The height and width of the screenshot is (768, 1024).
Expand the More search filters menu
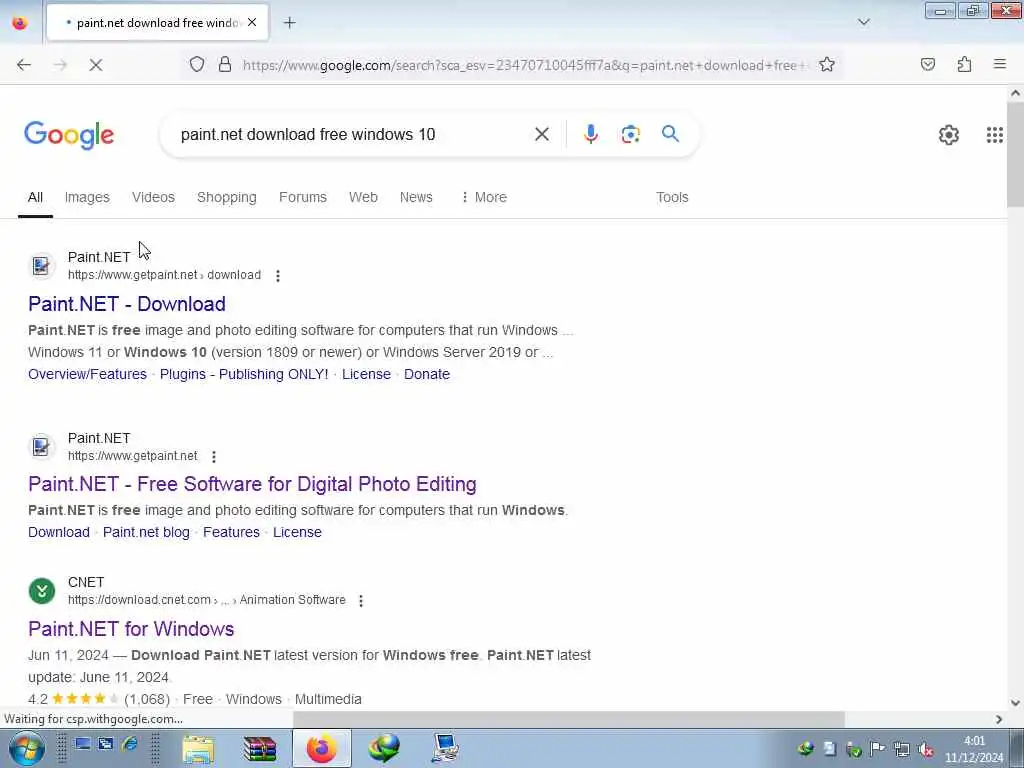pyautogui.click(x=484, y=197)
